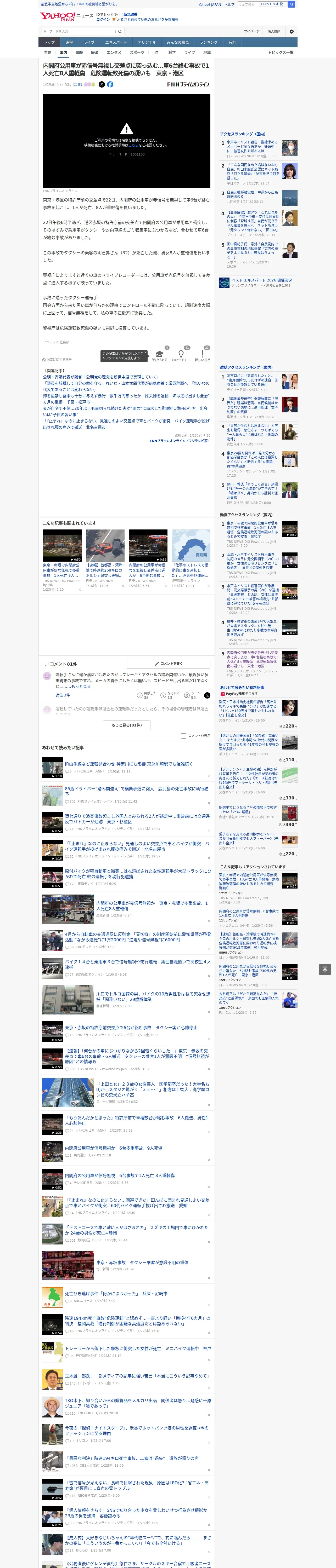Click the search magnifier beside the keyword field

point(120,32)
